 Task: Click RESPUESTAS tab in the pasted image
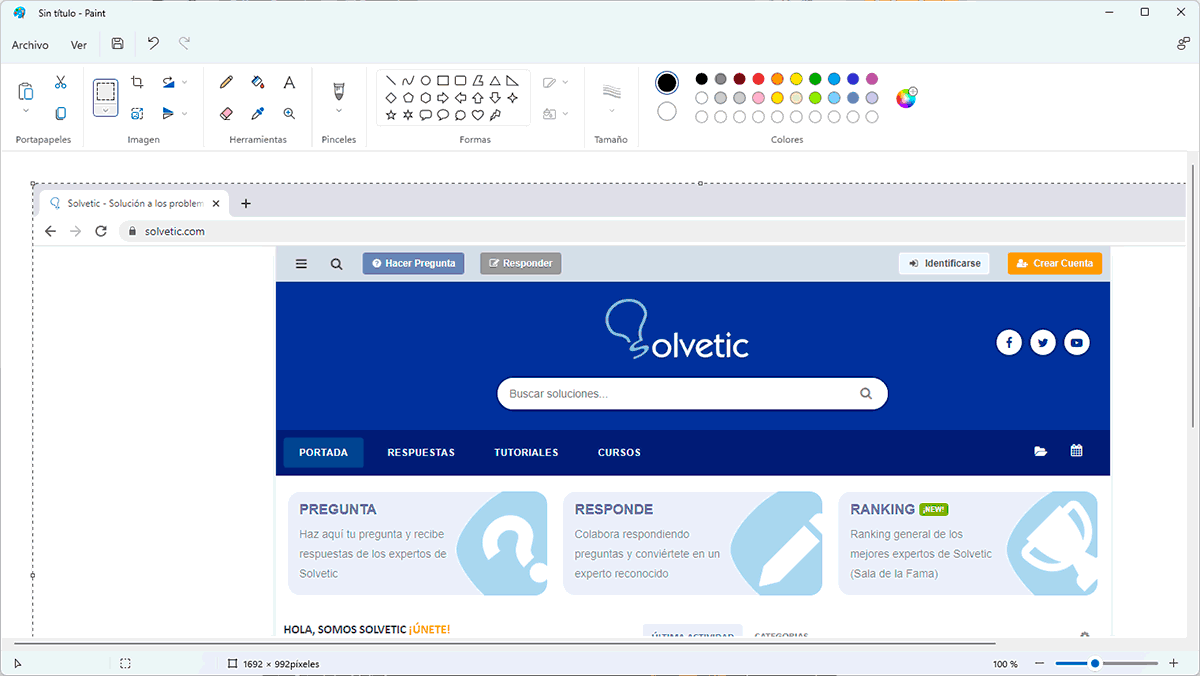pyautogui.click(x=421, y=452)
